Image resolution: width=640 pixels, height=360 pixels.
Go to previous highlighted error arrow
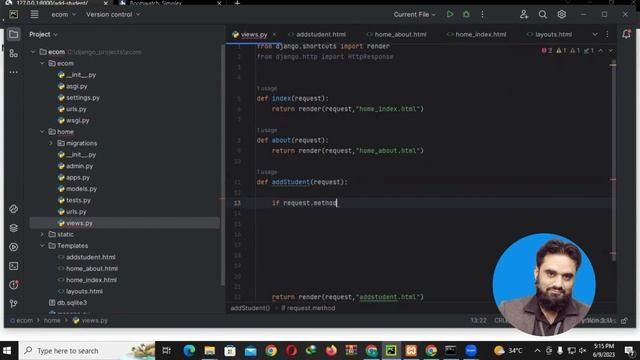point(601,51)
